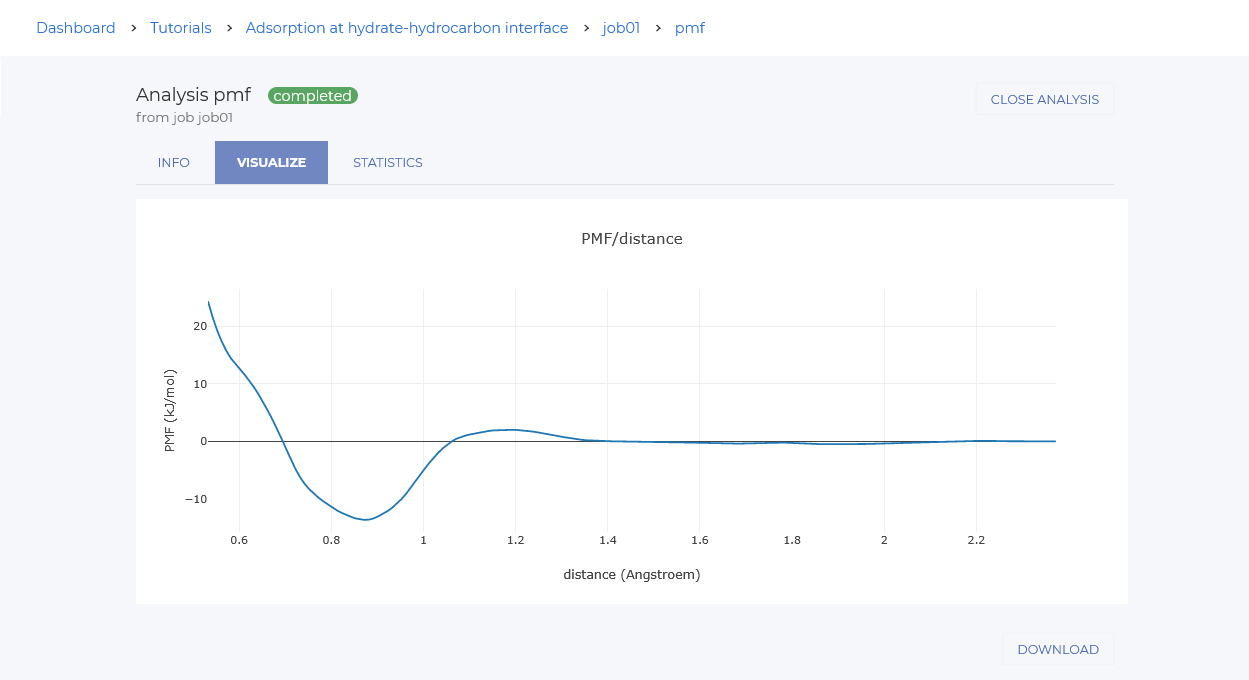This screenshot has width=1249, height=680.
Task: Download the PMF analysis data
Action: (1057, 650)
